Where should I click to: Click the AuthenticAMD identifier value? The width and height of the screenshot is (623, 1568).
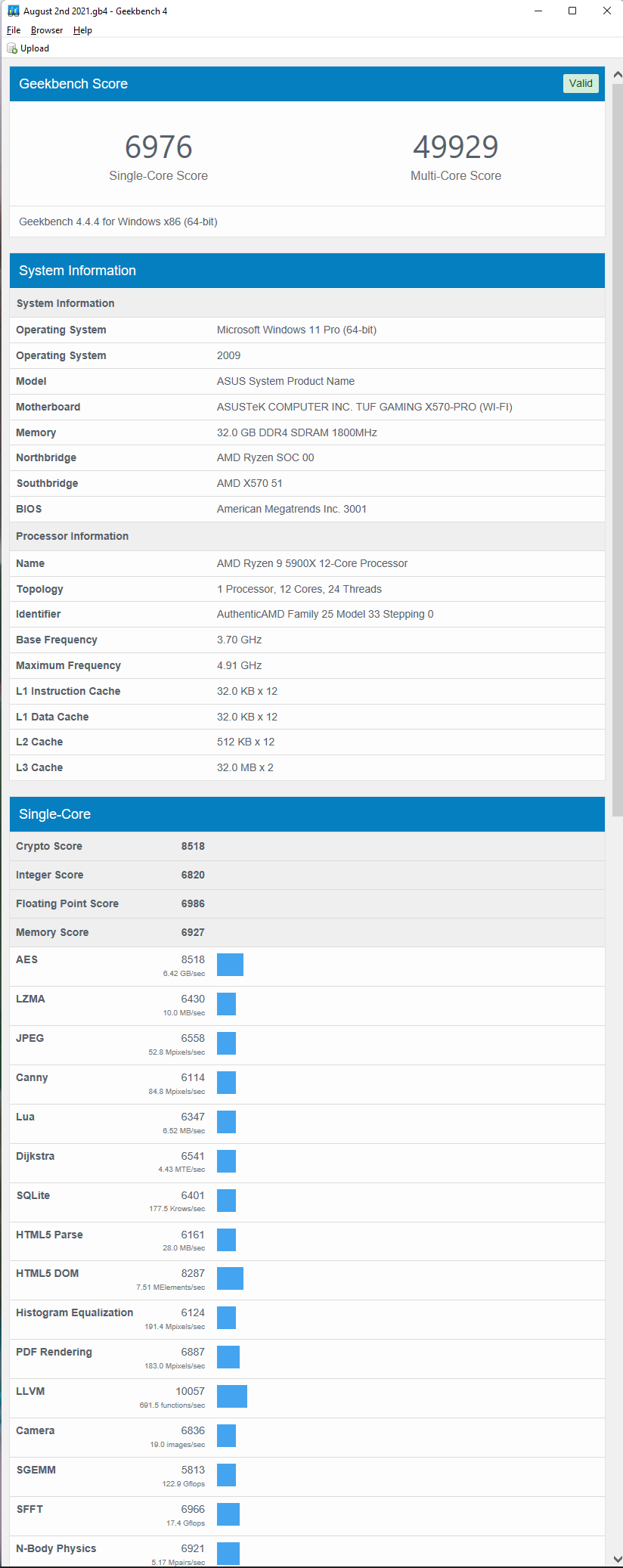click(x=325, y=614)
